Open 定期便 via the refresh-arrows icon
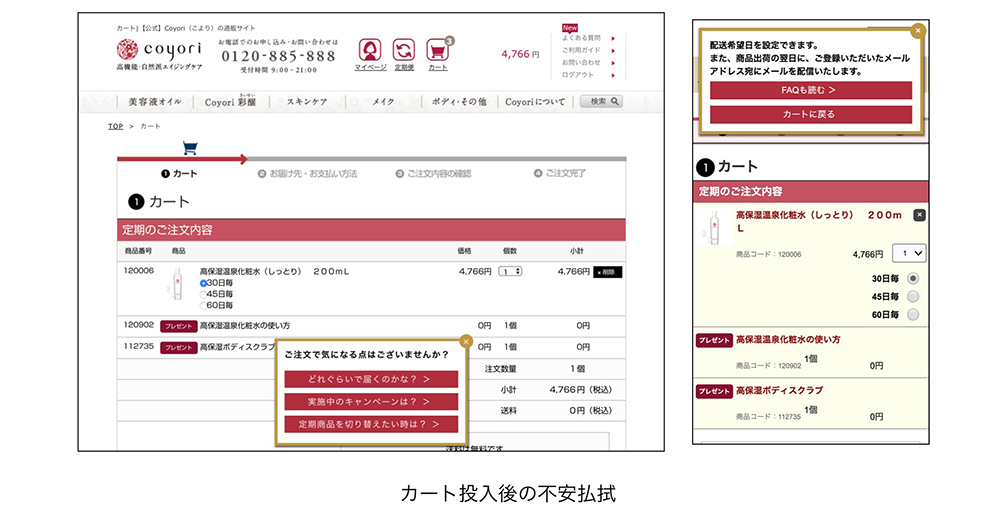 point(404,50)
